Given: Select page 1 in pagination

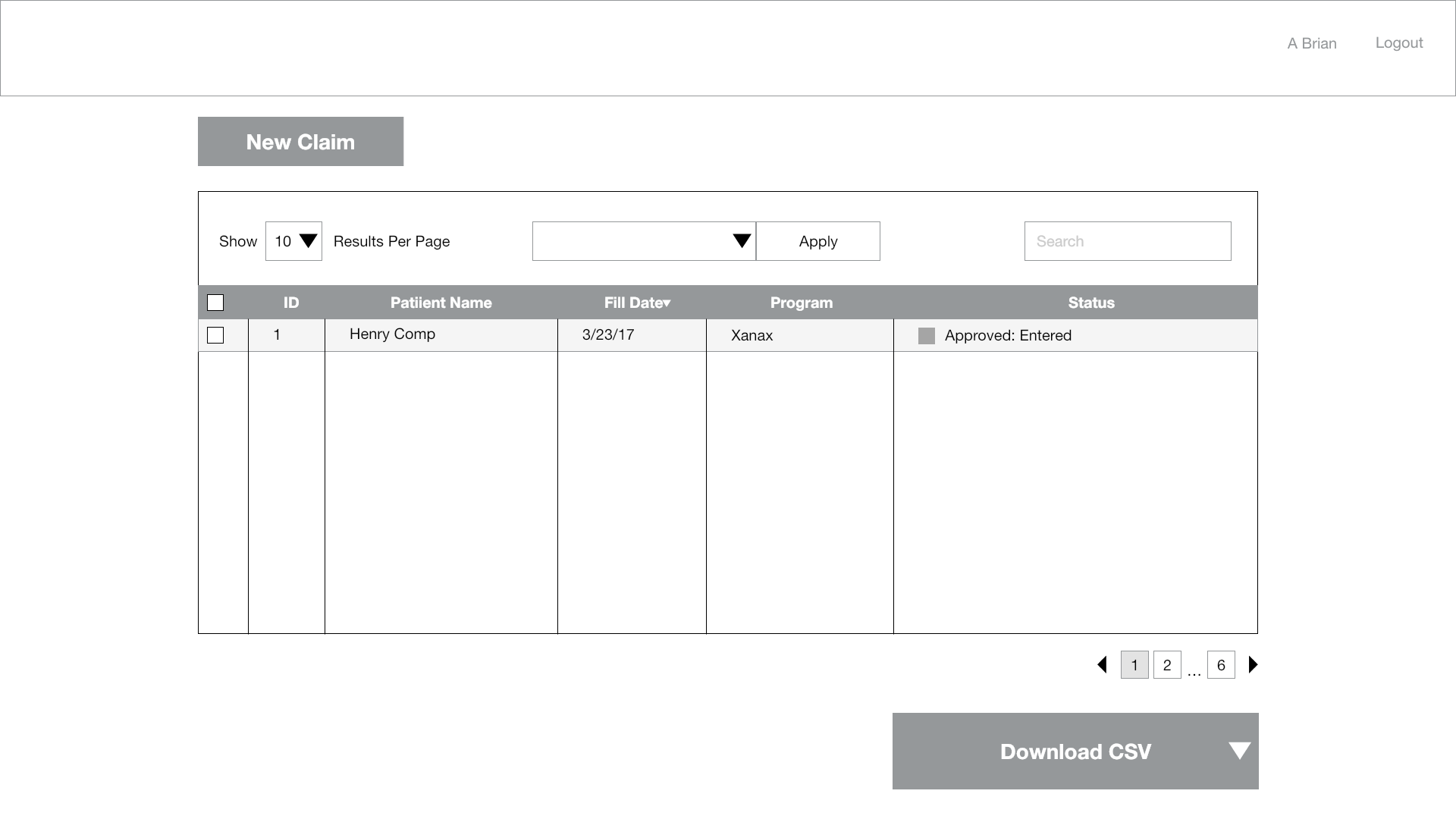Looking at the screenshot, I should pyautogui.click(x=1134, y=665).
